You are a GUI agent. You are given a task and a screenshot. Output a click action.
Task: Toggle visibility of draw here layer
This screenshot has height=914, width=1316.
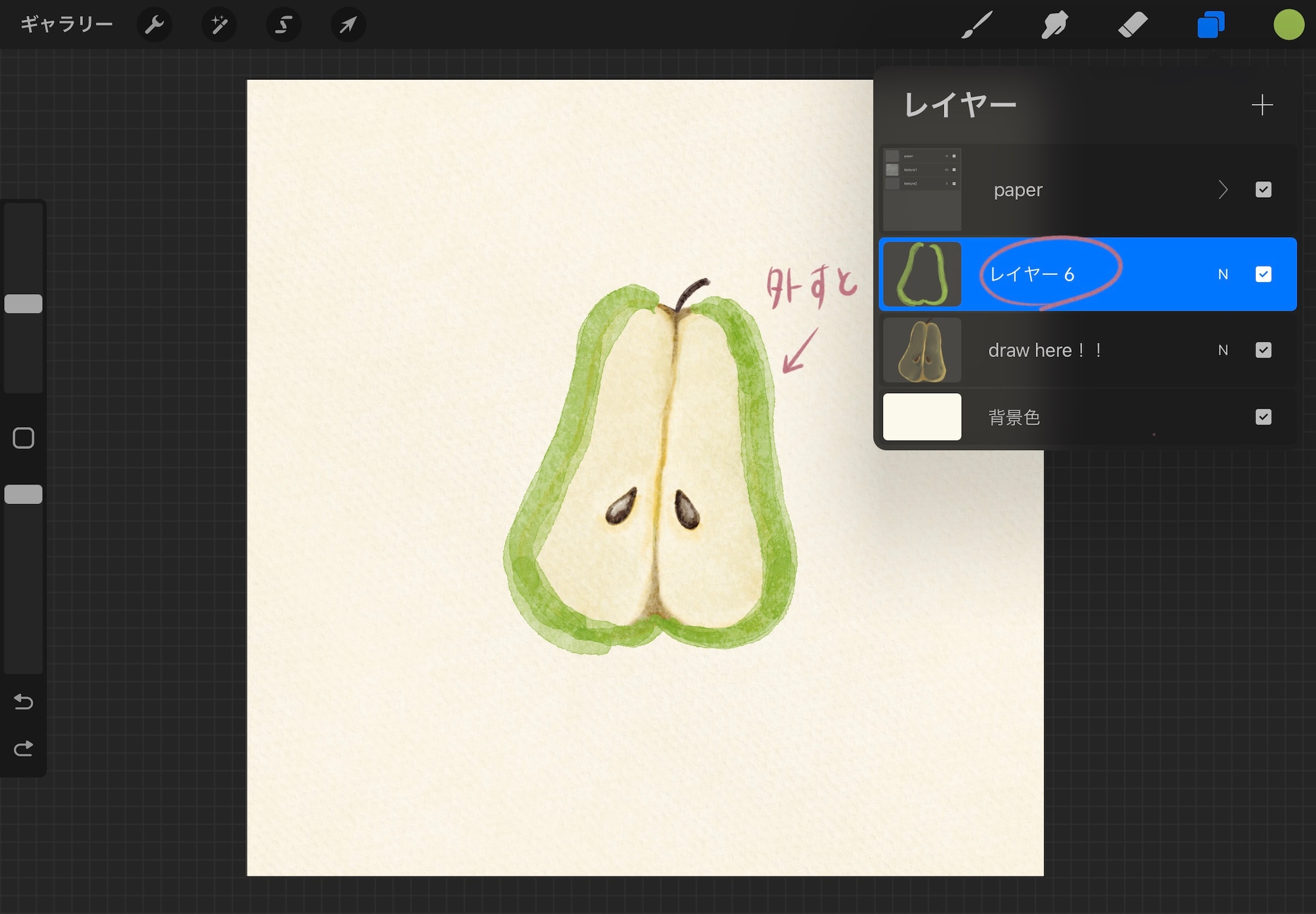tap(1263, 350)
